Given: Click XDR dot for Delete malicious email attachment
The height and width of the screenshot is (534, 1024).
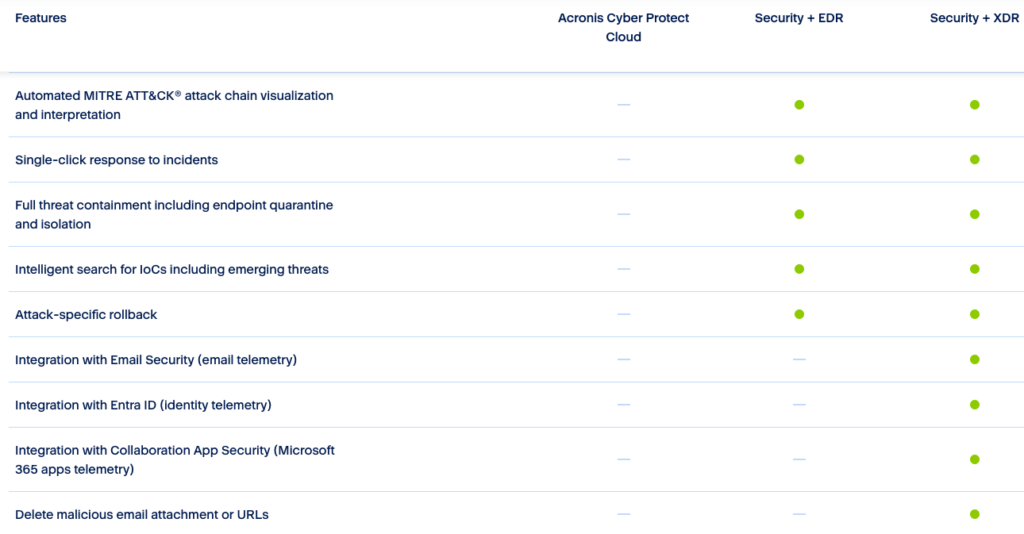Looking at the screenshot, I should tap(974, 514).
